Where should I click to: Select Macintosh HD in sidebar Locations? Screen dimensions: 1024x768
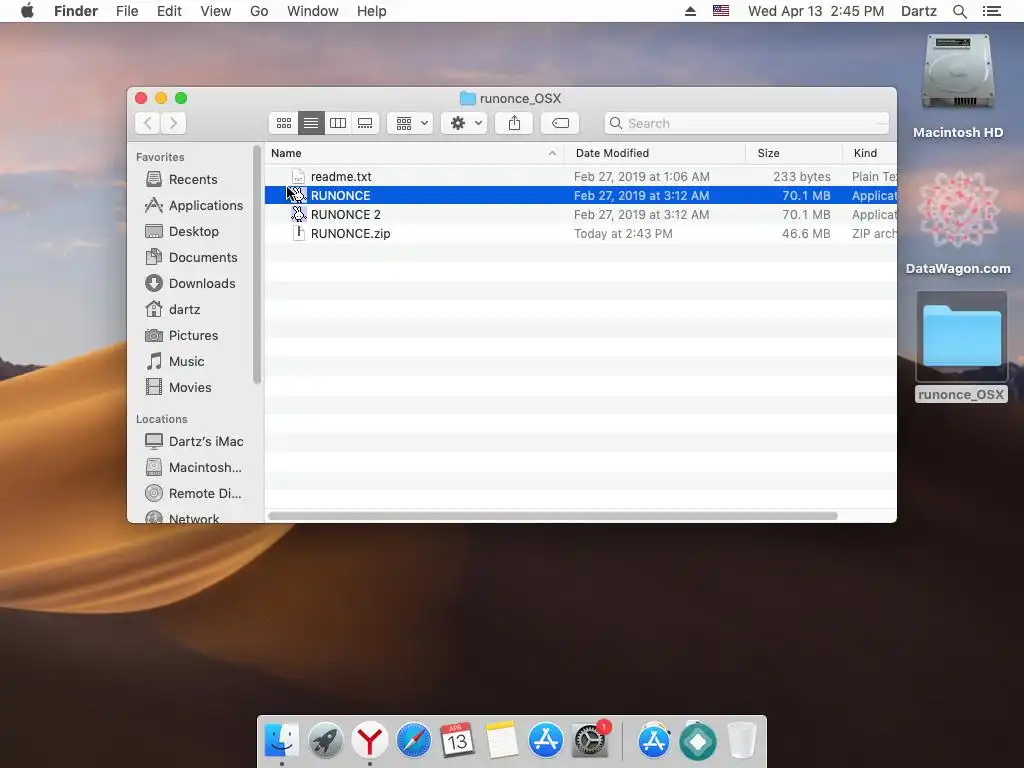[x=193, y=468]
